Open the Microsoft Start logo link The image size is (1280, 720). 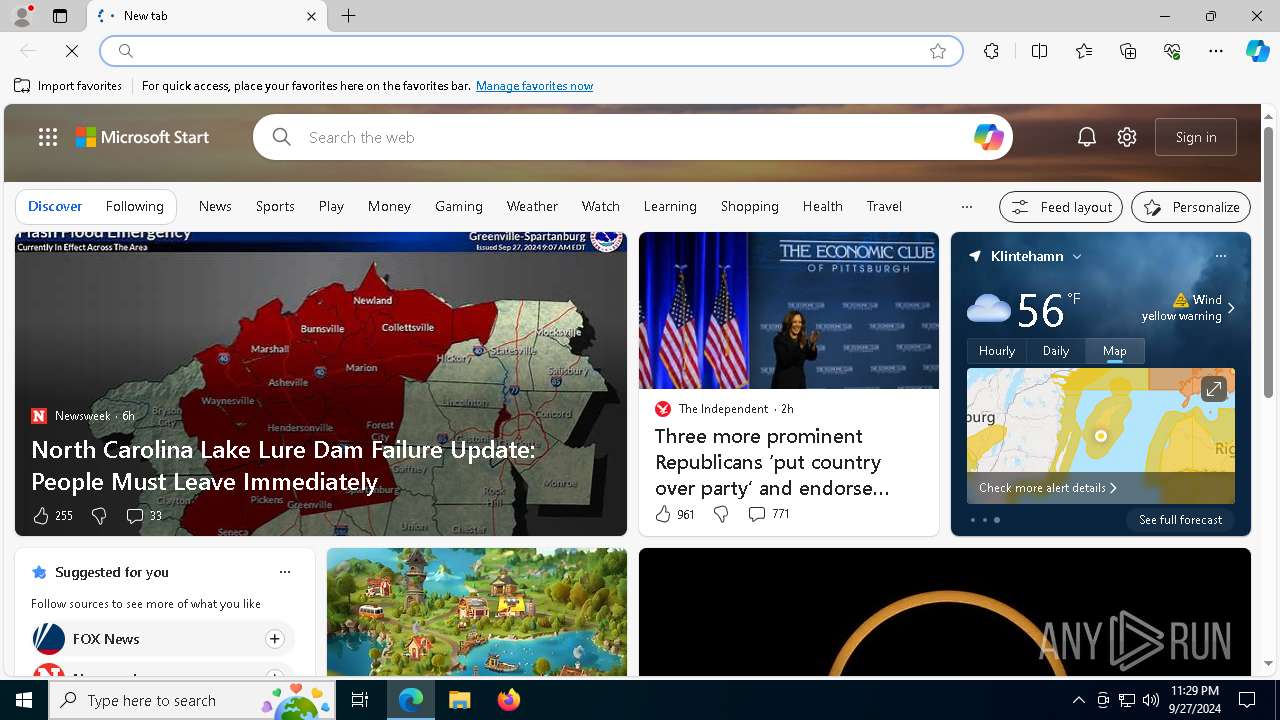(x=142, y=137)
